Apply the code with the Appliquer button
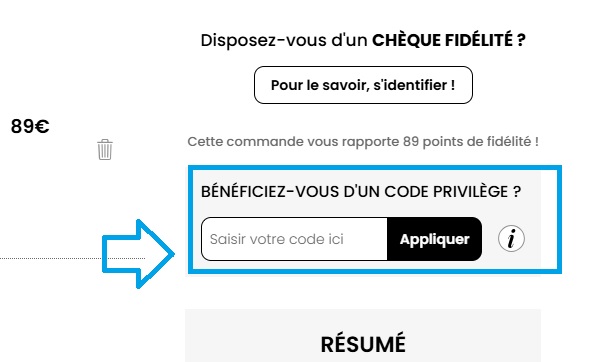Screen dimensions: 612x362 [434, 239]
